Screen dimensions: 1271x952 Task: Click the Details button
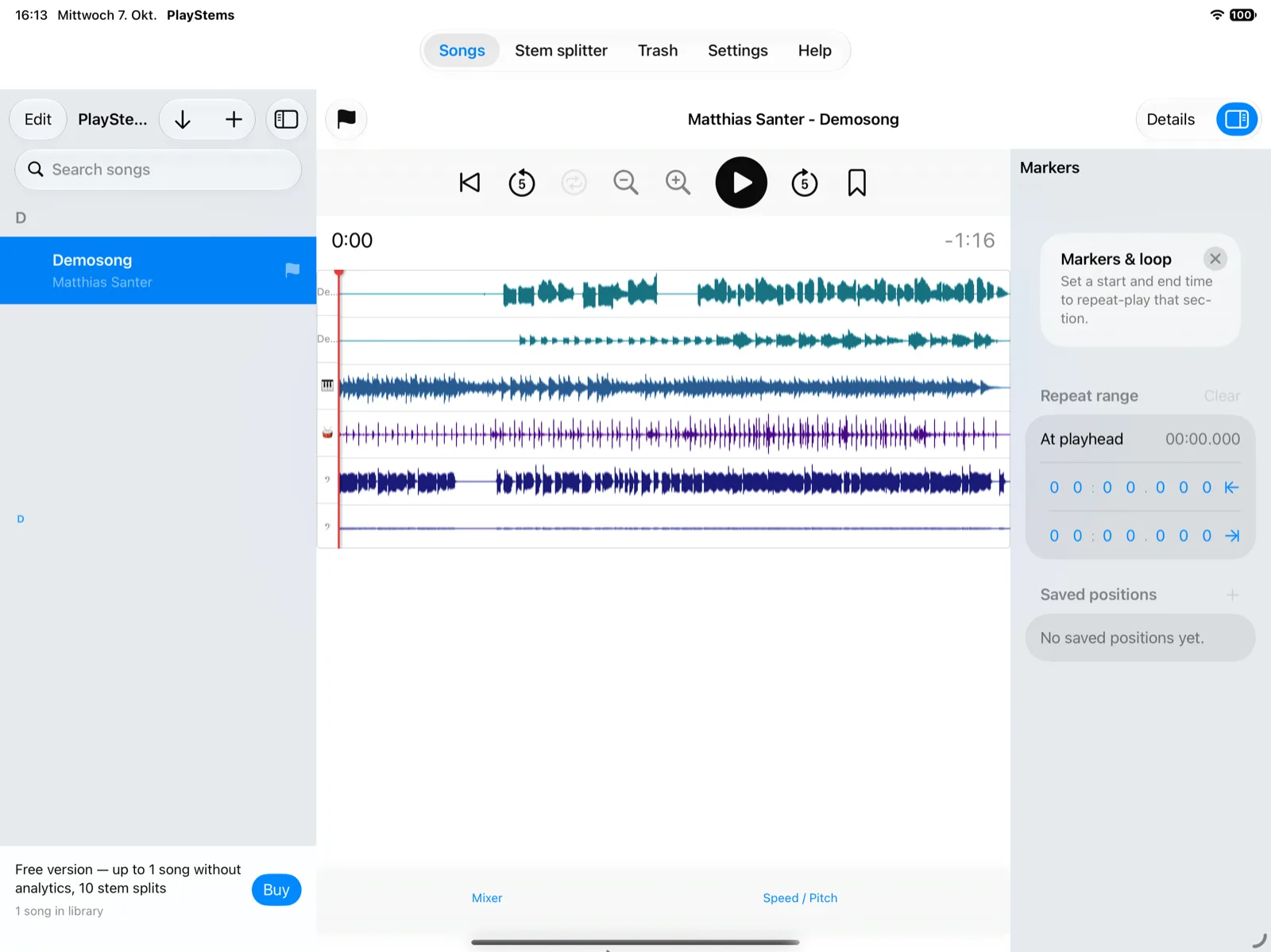tap(1171, 119)
